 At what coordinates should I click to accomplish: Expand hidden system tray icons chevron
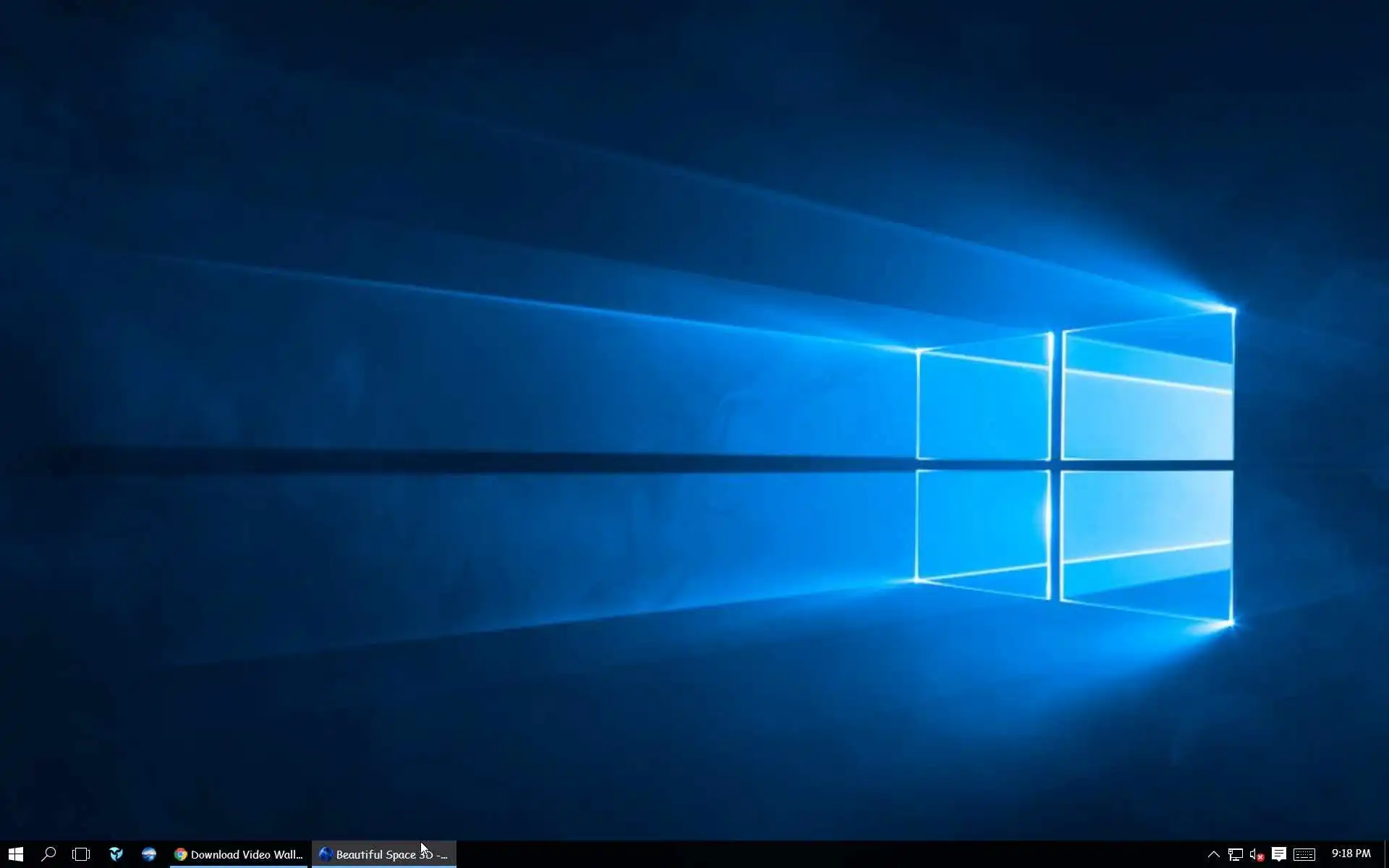[x=1213, y=854]
